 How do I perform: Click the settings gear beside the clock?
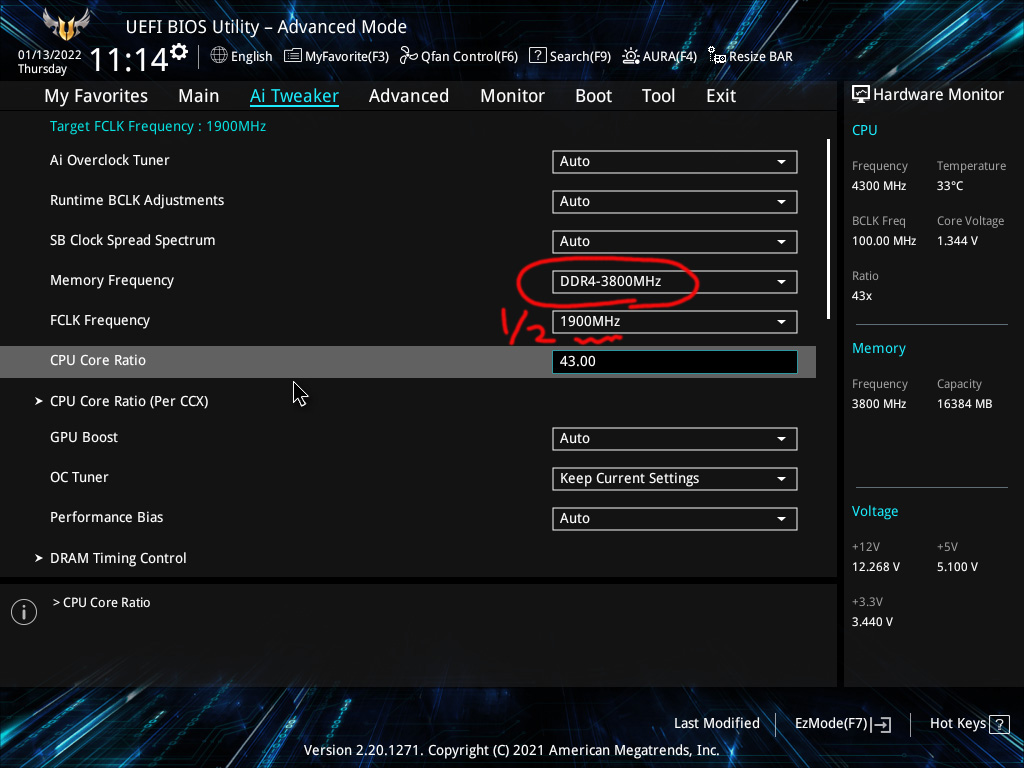[179, 51]
